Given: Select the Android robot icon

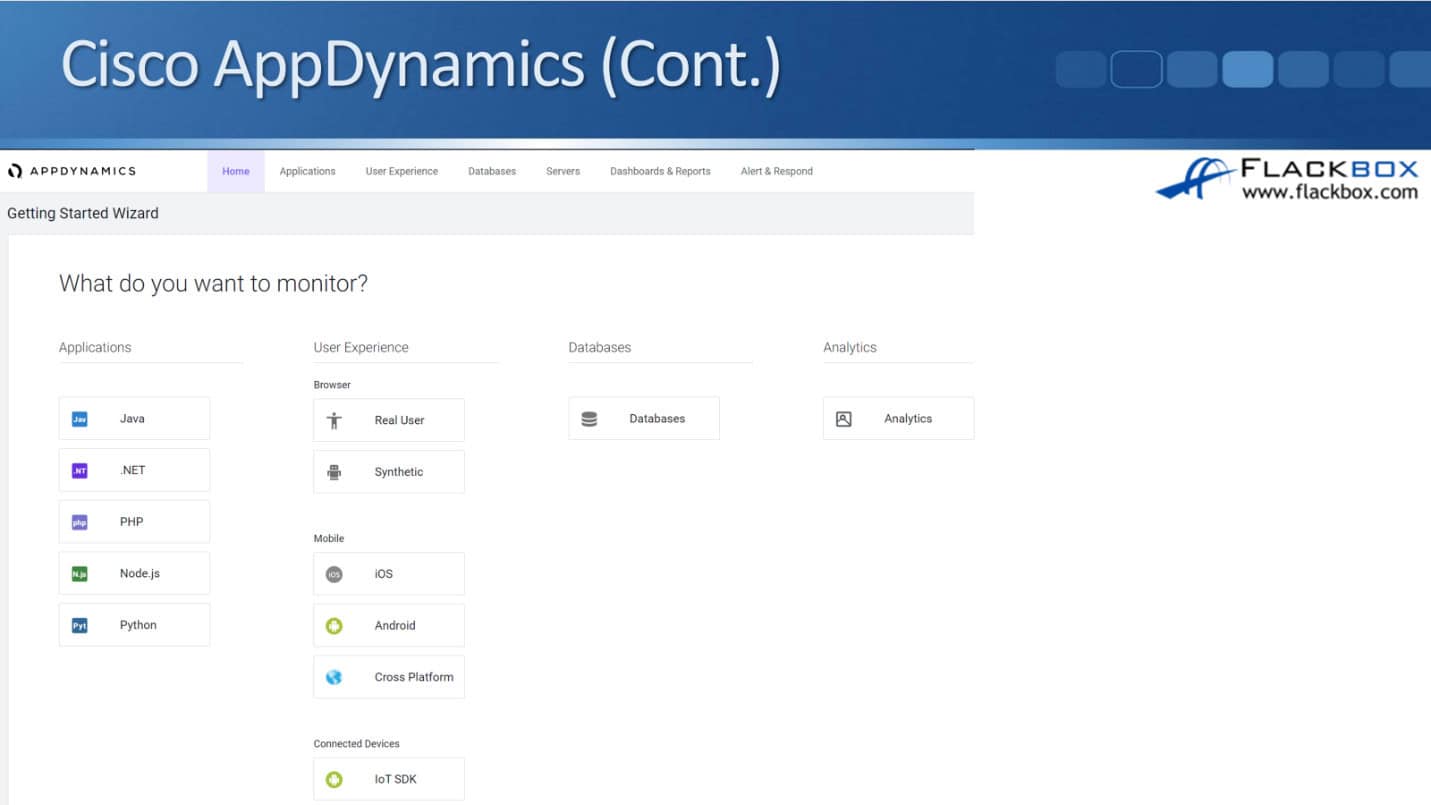Looking at the screenshot, I should point(335,626).
